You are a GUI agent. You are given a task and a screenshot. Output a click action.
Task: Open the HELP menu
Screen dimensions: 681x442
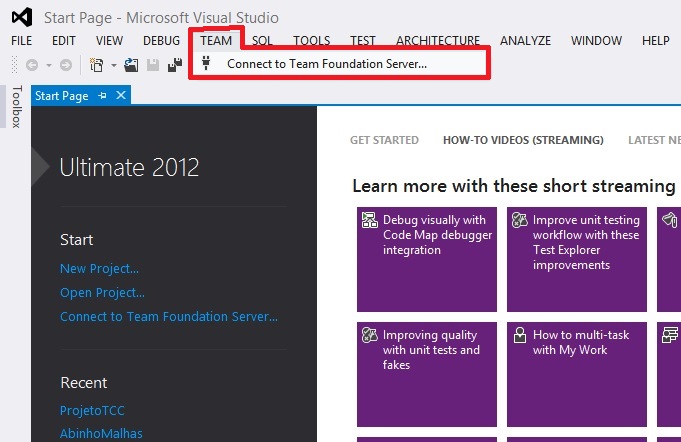tap(656, 41)
